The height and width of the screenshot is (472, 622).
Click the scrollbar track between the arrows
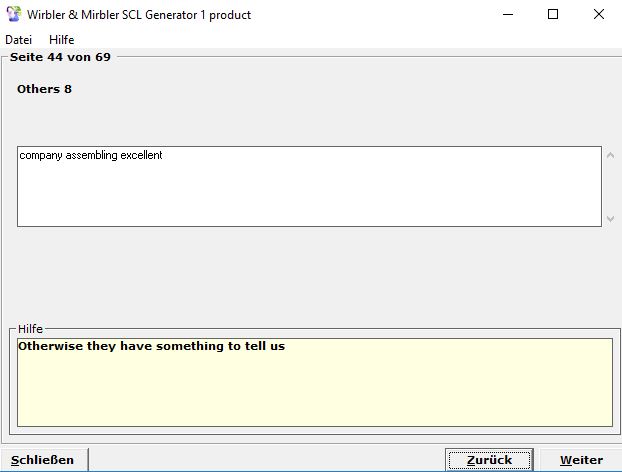pos(610,187)
